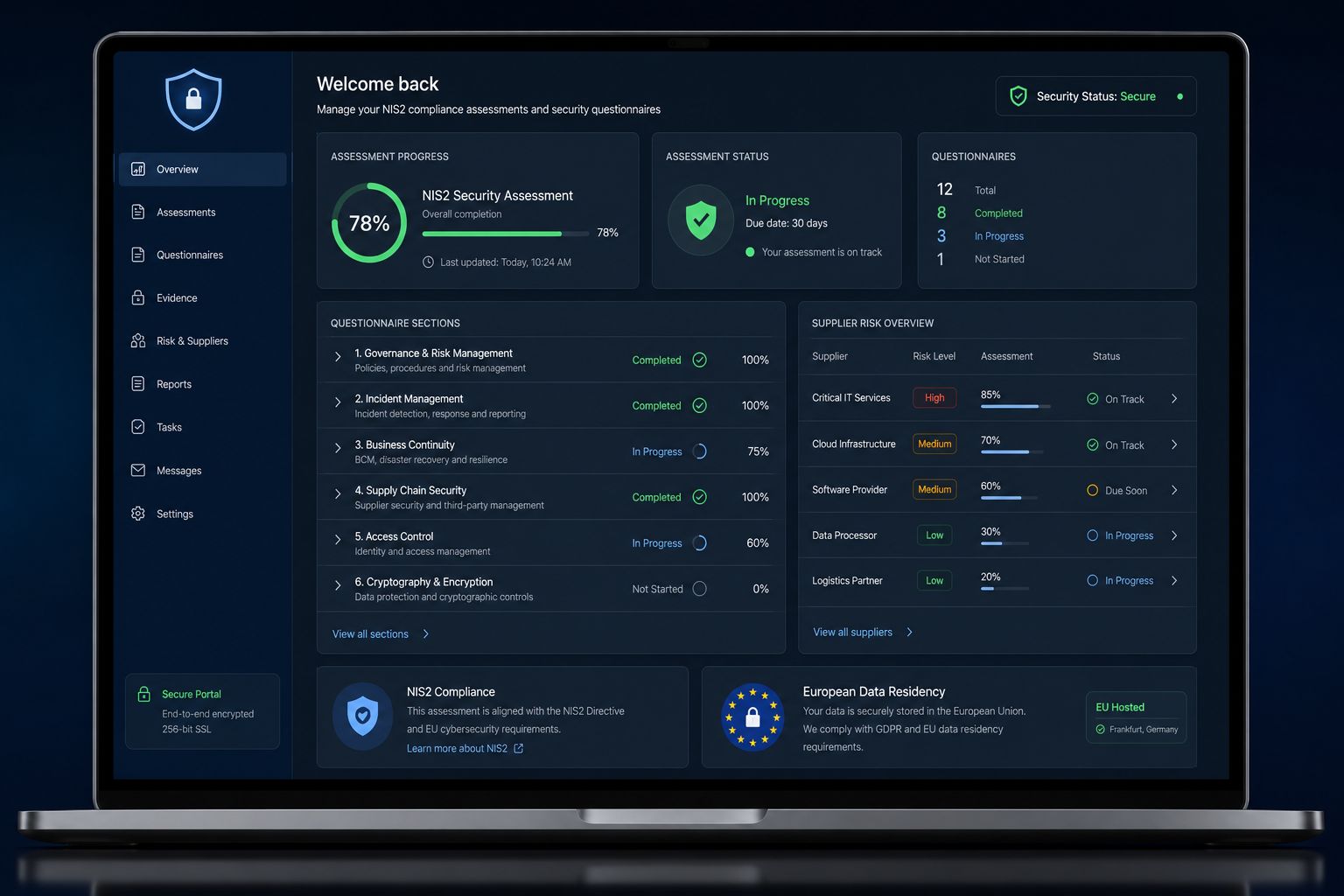Screen dimensions: 1344x896
Task: Expand the Governance & Risk Management section
Action: [x=338, y=357]
